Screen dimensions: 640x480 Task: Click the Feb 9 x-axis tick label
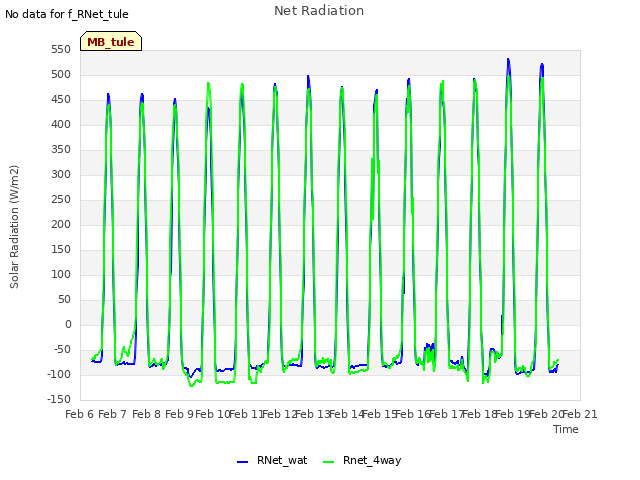179,414
